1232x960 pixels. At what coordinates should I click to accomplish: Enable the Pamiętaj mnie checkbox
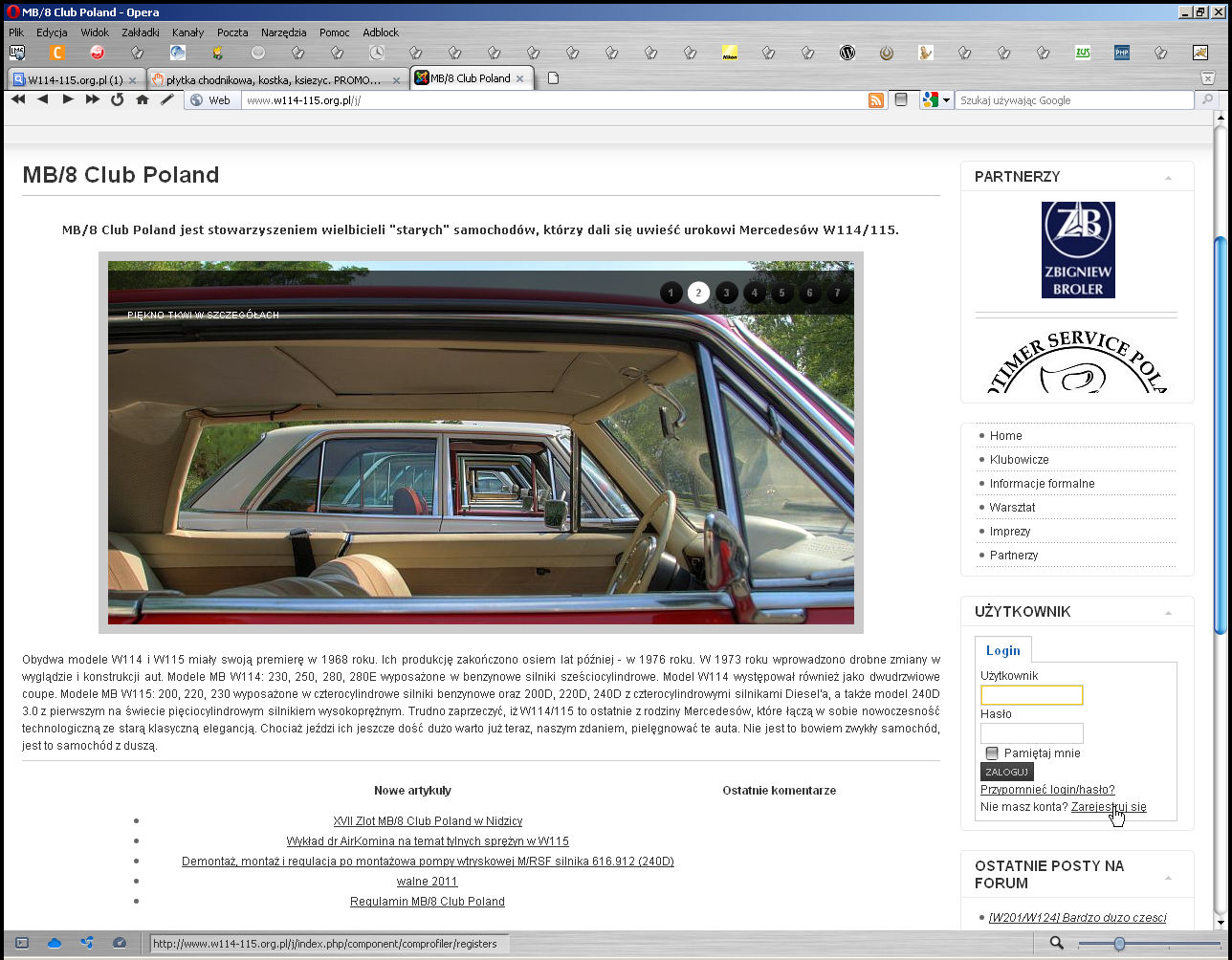tap(992, 753)
